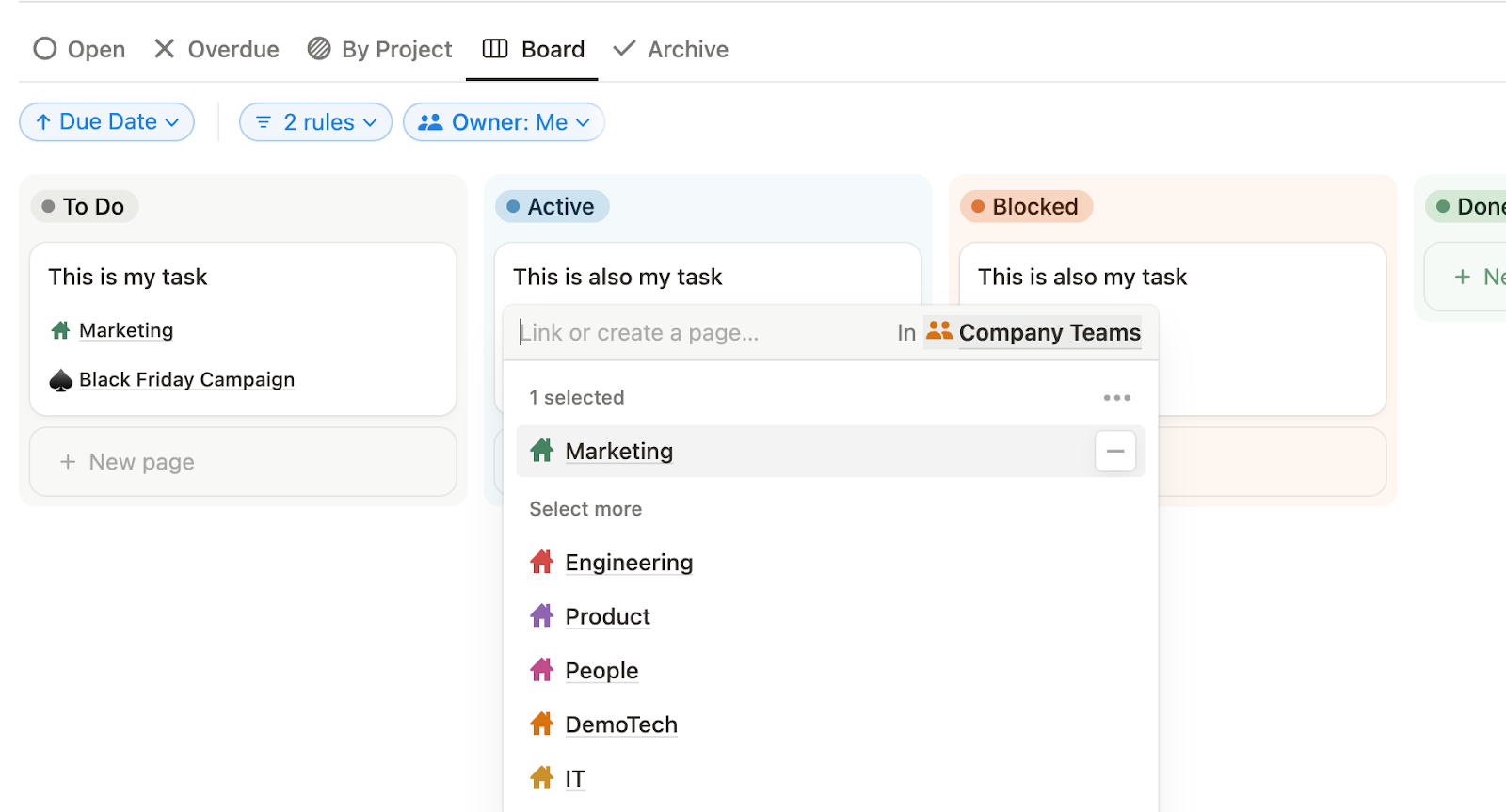Open the Overdue view tab
1506x812 pixels.
click(x=216, y=49)
